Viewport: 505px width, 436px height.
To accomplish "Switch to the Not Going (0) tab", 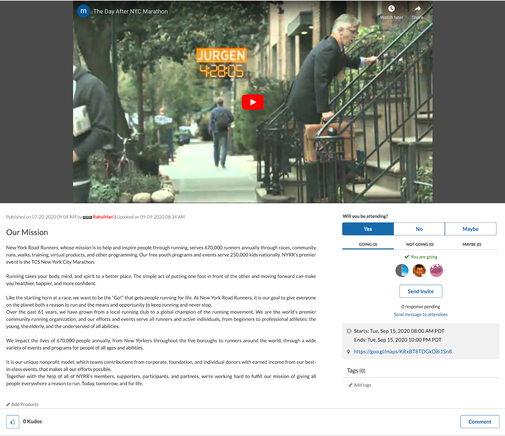I will pos(420,244).
